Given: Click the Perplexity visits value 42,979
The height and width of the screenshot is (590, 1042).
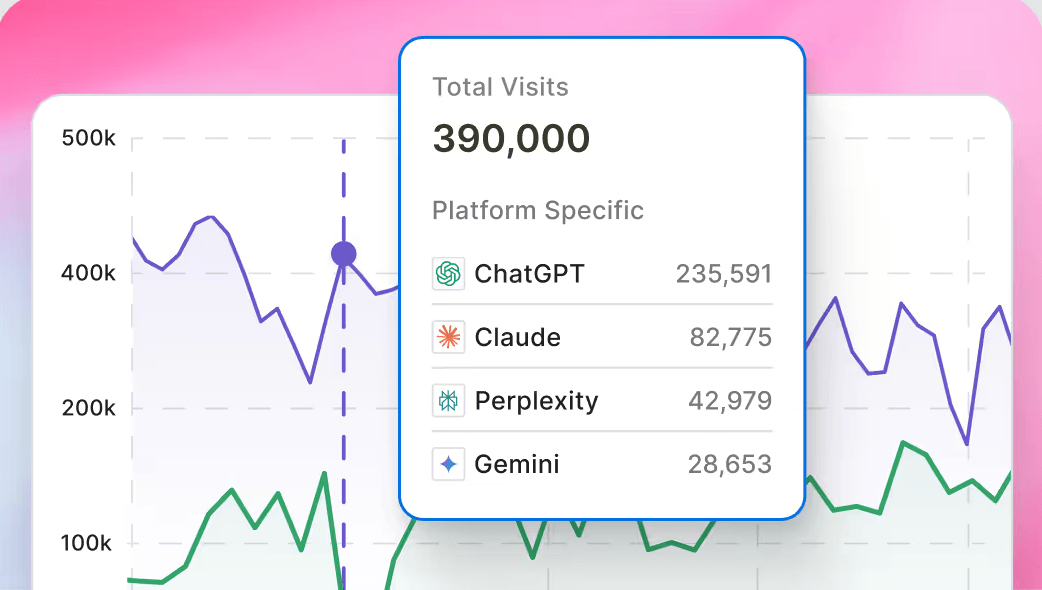Looking at the screenshot, I should click(x=729, y=402).
